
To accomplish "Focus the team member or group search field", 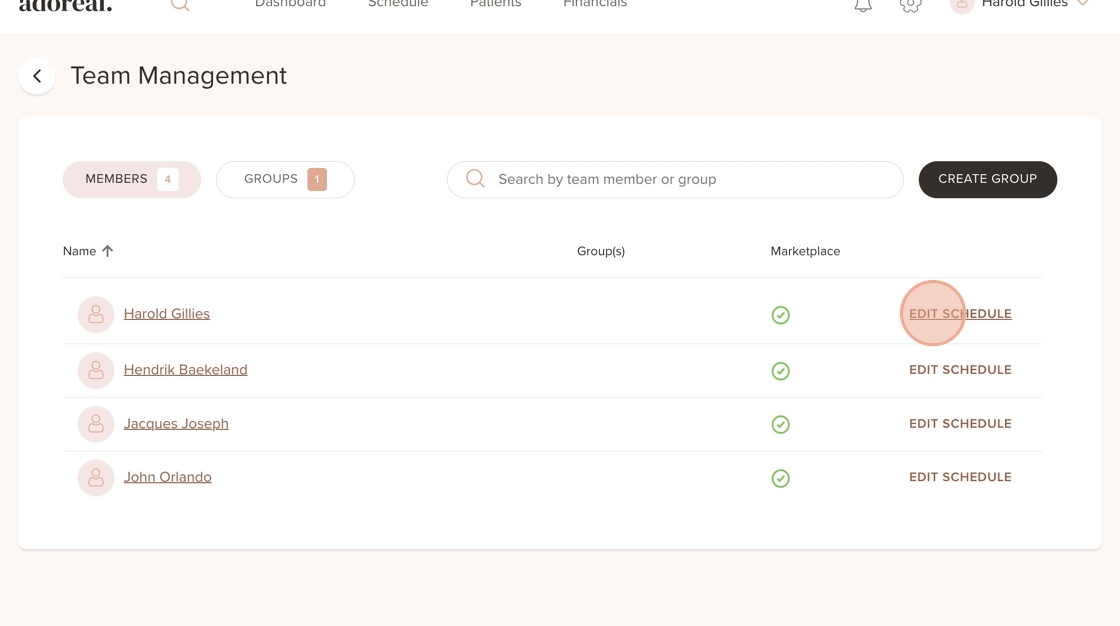I will 675,179.
